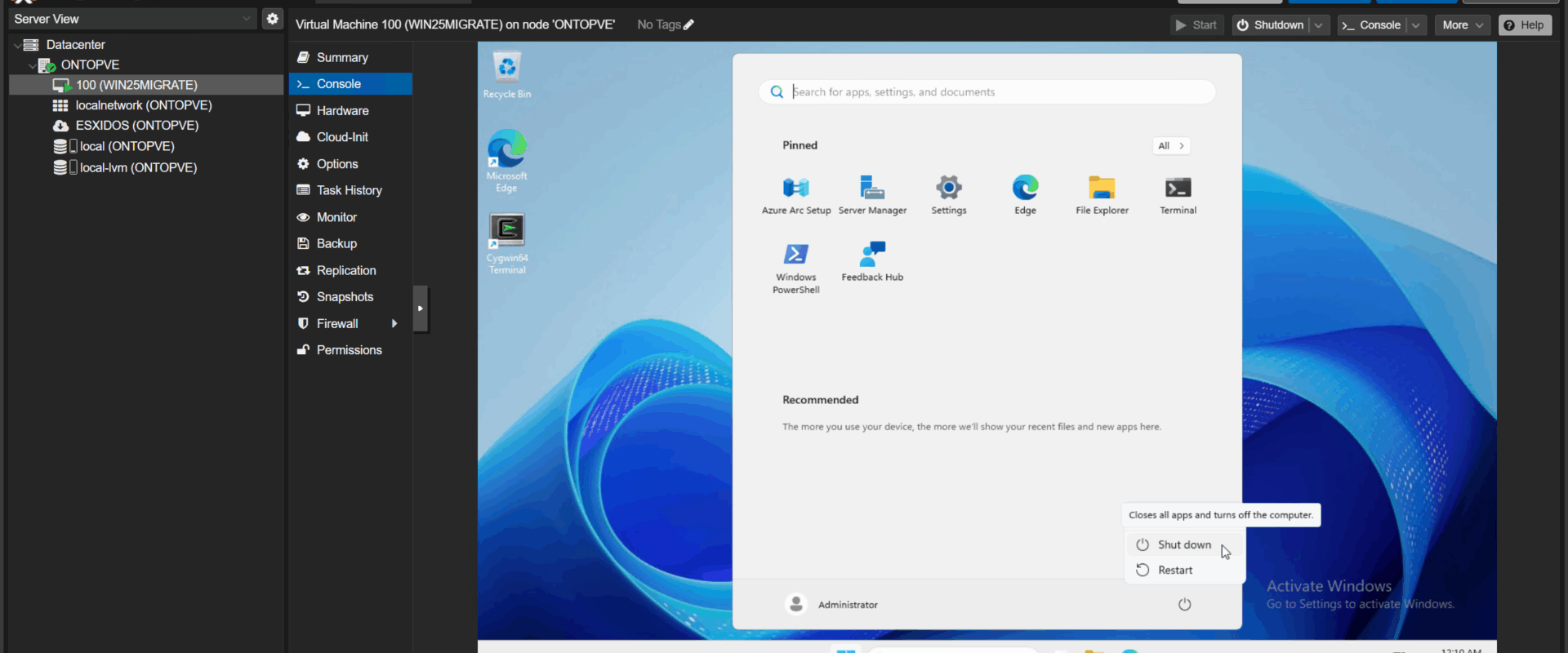This screenshot has width=1568, height=653.
Task: Select the Console menu entry
Action: (x=350, y=84)
